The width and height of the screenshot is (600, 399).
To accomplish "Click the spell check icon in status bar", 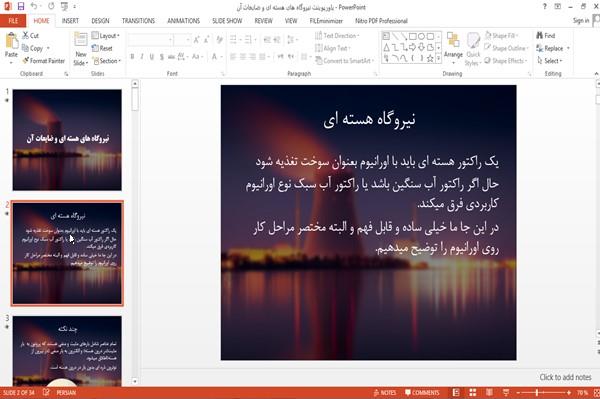I will click(x=46, y=393).
